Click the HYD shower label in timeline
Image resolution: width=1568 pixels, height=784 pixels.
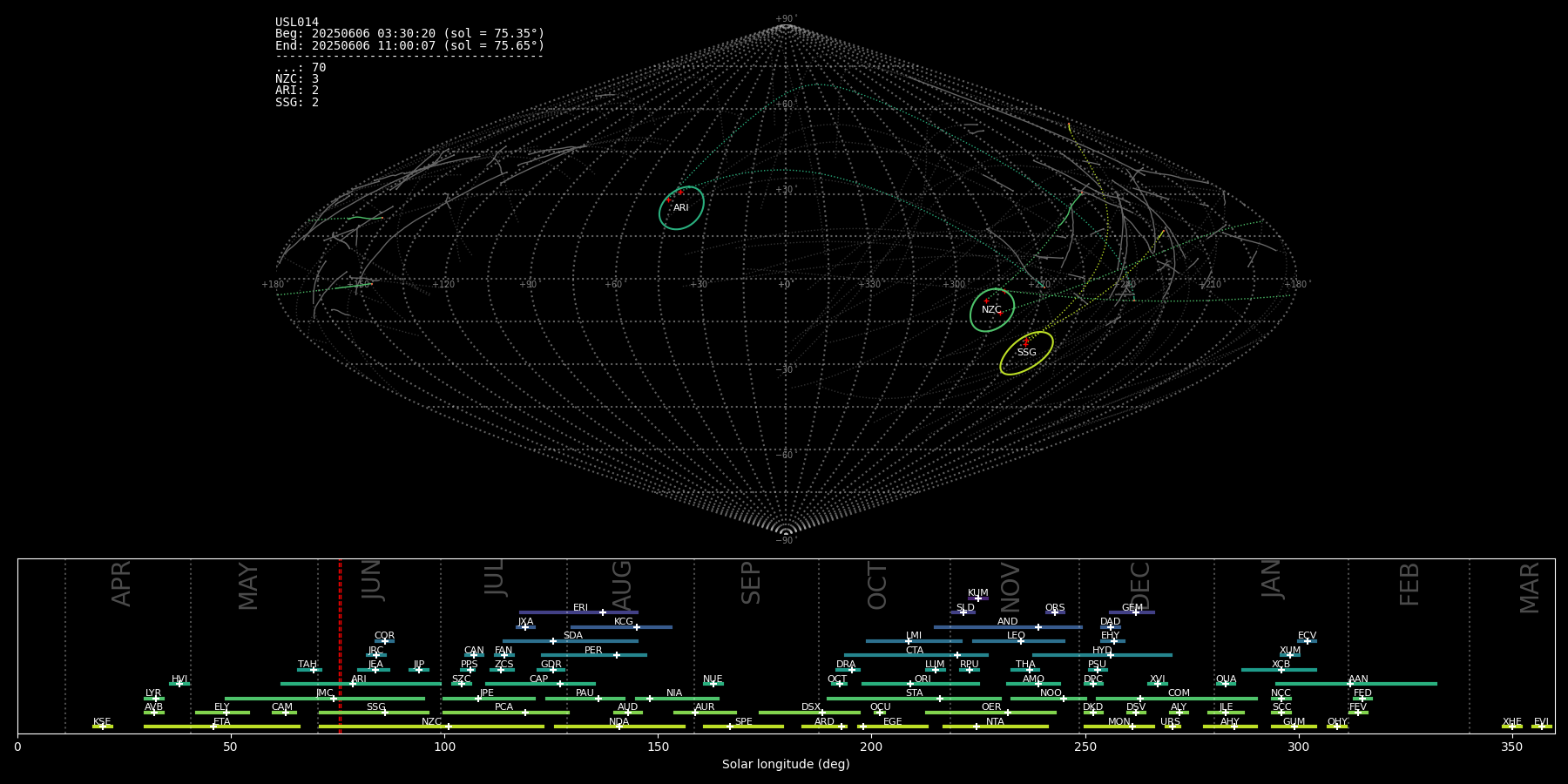[1102, 651]
